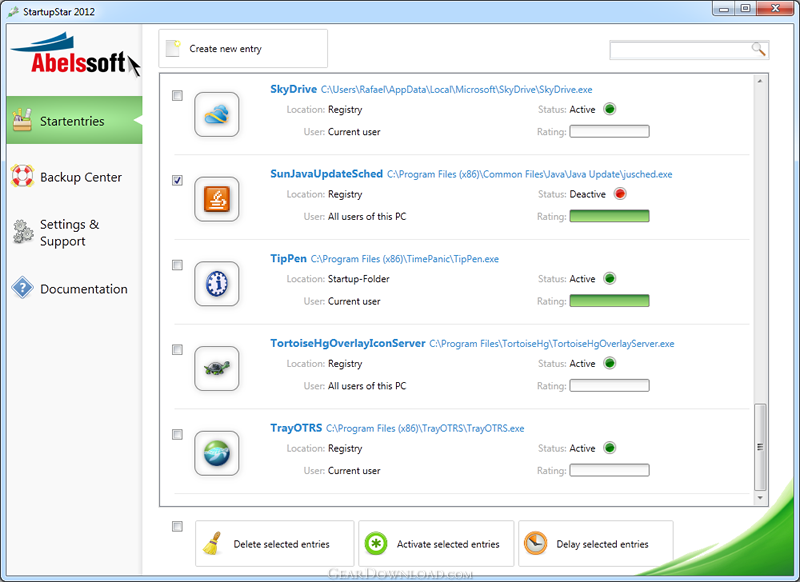Open the SkyDrive entry name link
This screenshot has width=800, height=582.
tap(293, 89)
